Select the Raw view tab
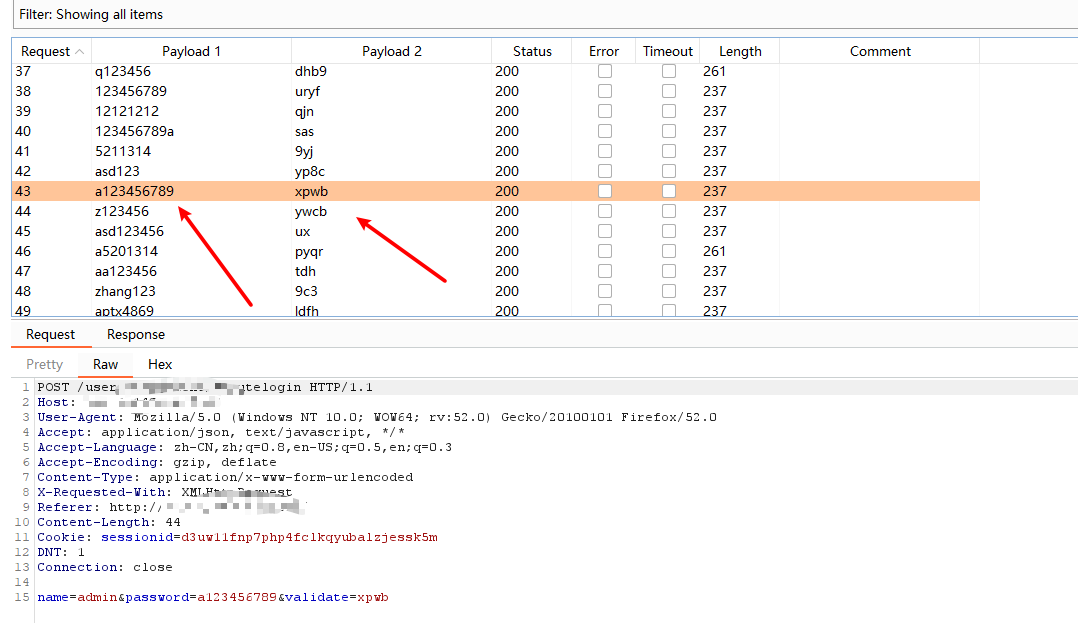 [x=105, y=364]
